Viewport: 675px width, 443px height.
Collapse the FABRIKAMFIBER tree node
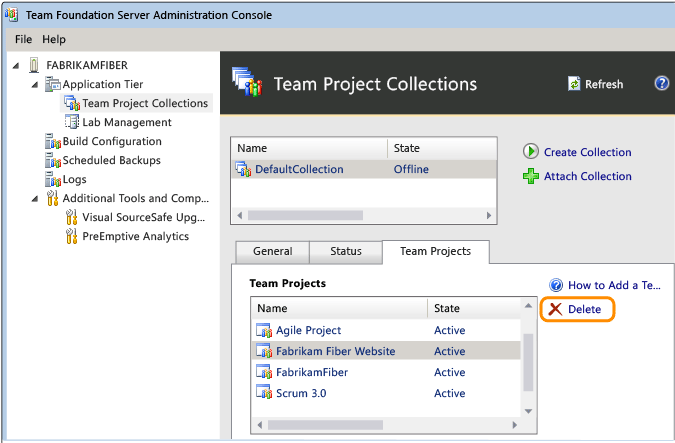(16, 65)
